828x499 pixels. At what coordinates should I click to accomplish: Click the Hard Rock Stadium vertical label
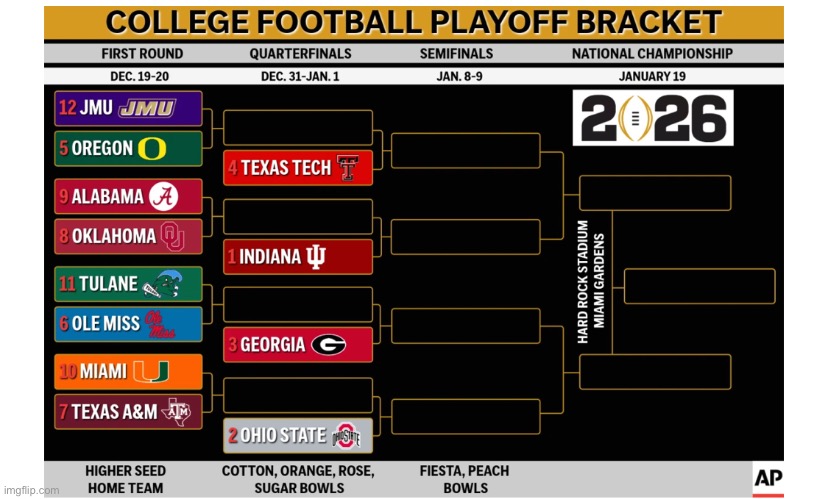click(590, 282)
